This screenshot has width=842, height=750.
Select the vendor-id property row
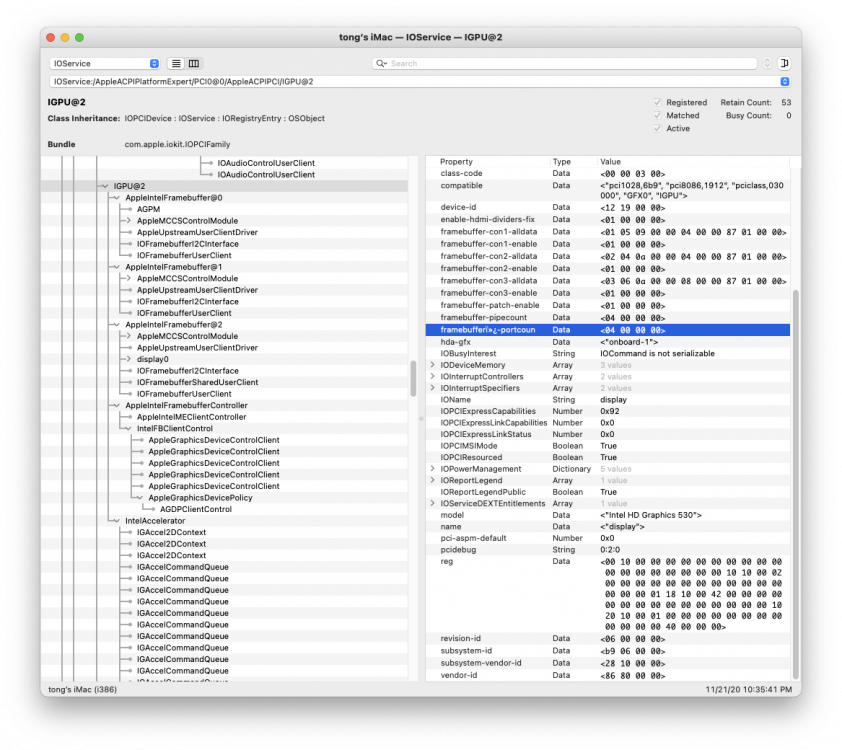(608, 675)
